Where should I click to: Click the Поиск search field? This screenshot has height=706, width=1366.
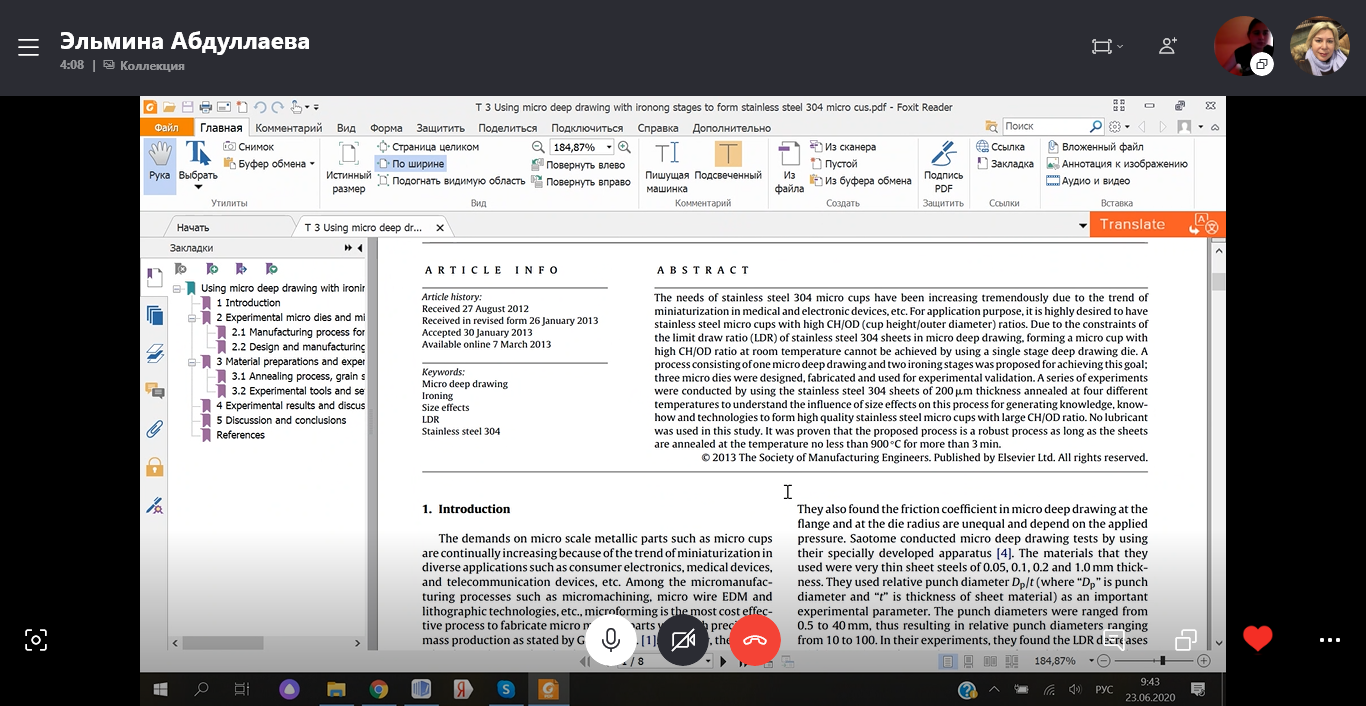point(1045,127)
